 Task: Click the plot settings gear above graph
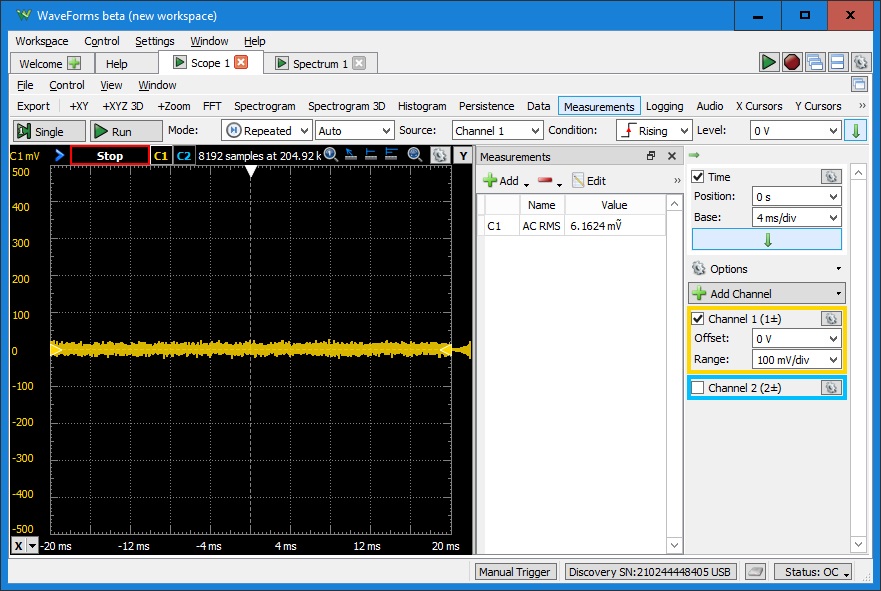pyautogui.click(x=438, y=156)
